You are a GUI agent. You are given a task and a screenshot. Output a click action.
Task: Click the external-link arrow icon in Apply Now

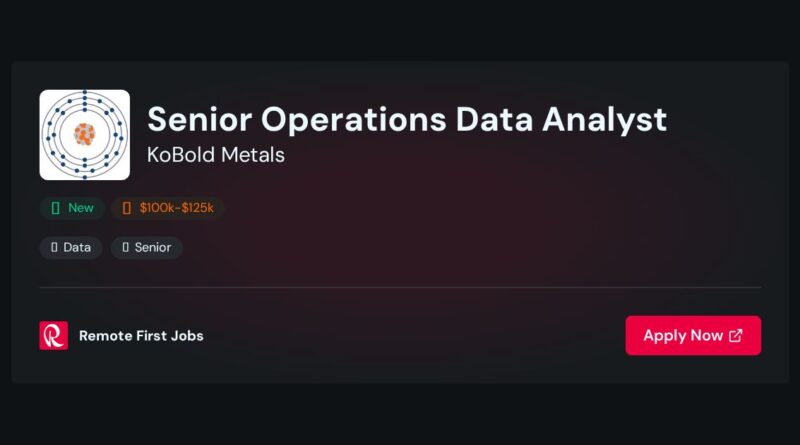736,335
